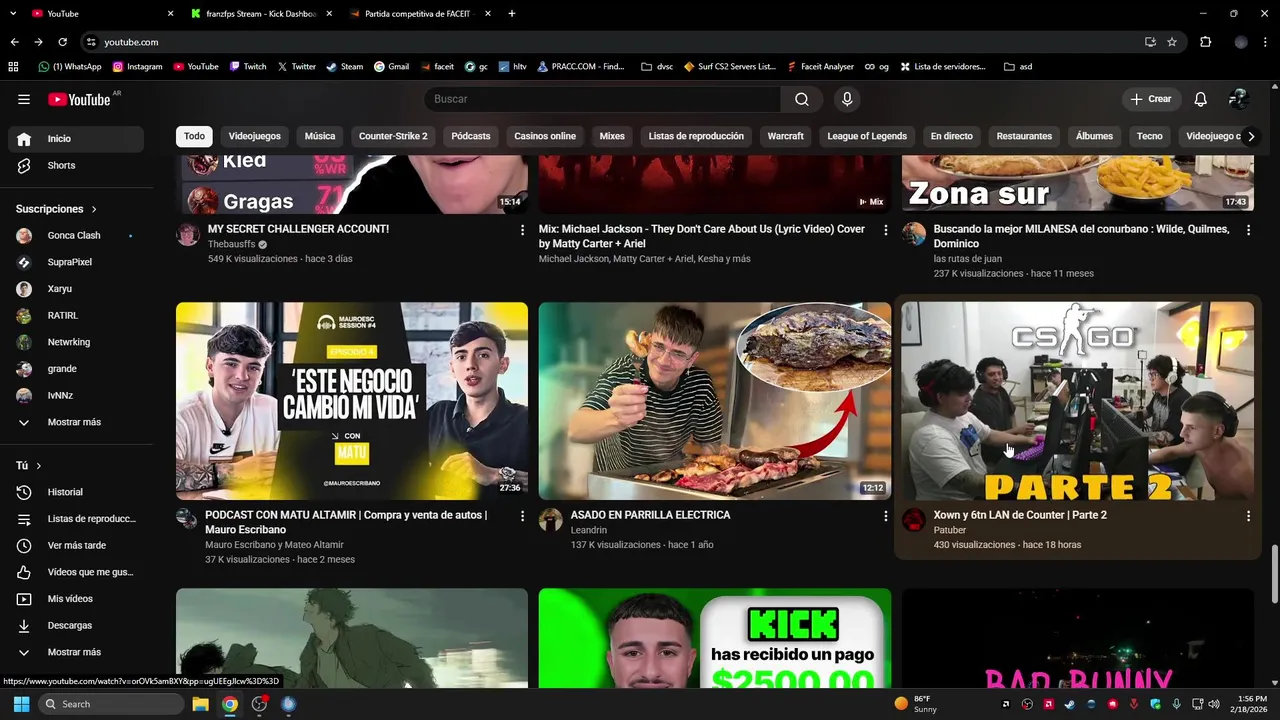Play the Xown y 6tn LAN Parte 2 thumbnail
This screenshot has height=720, width=1280.
[1078, 401]
